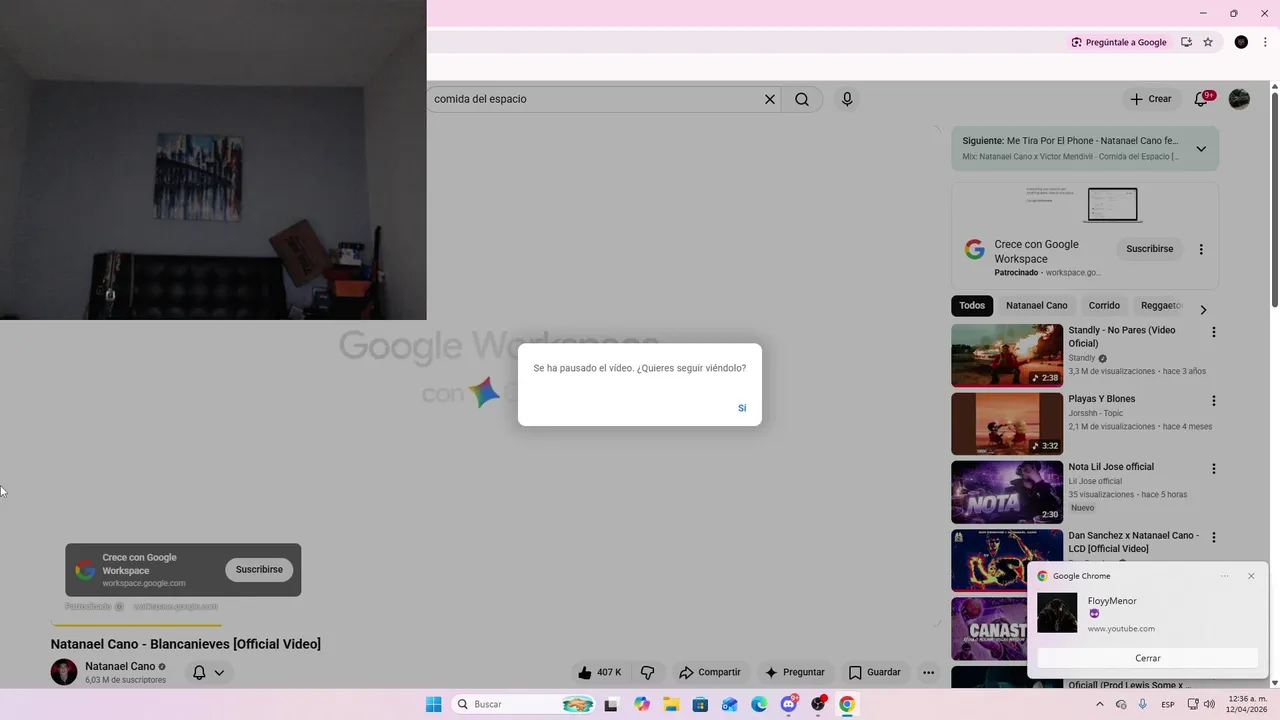1280x720 pixels.
Task: Open Dan Sanchez x Natanael Cano LCD title
Action: (1133, 542)
